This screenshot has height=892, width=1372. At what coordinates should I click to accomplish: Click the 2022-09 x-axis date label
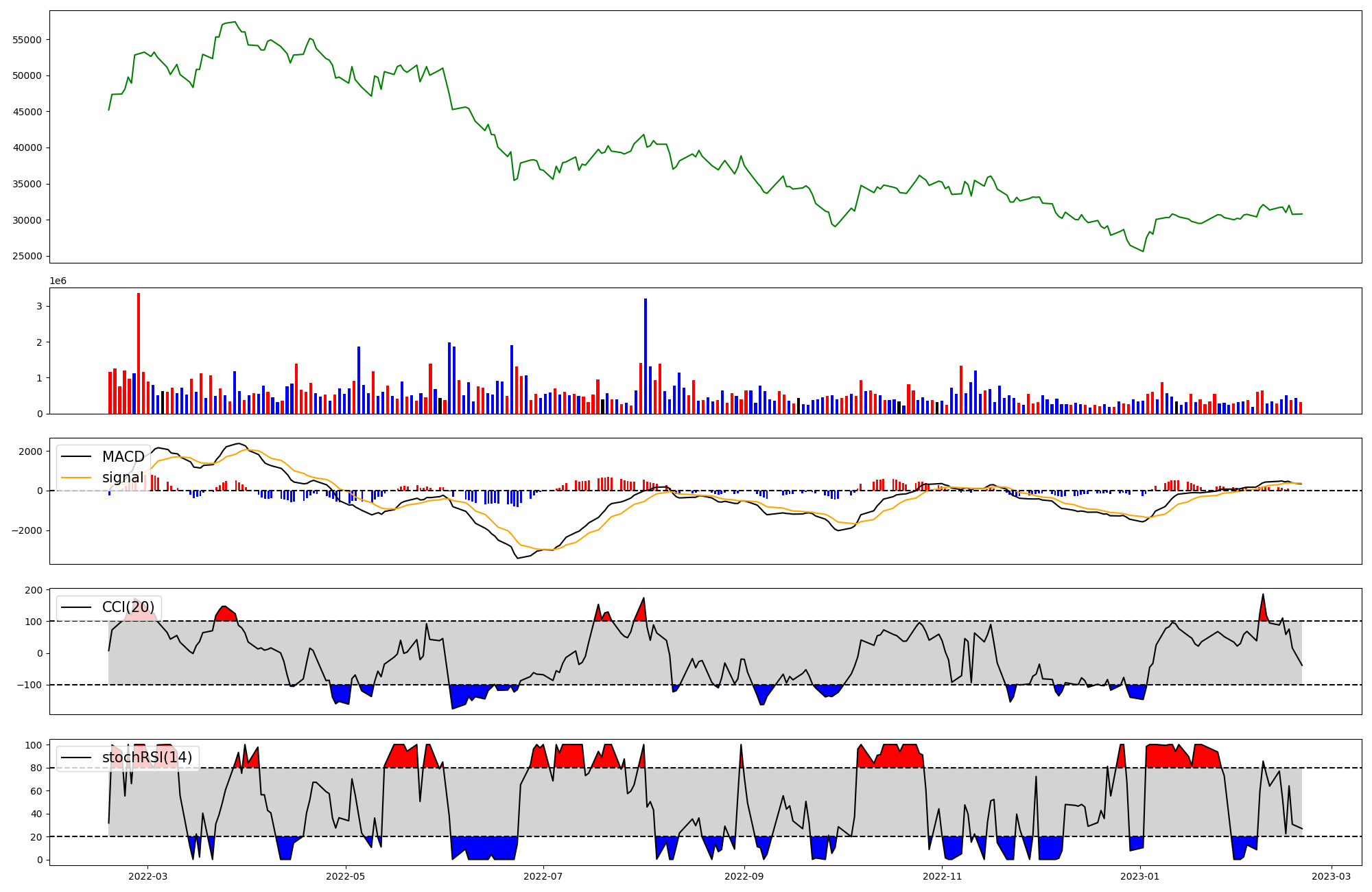tap(744, 876)
